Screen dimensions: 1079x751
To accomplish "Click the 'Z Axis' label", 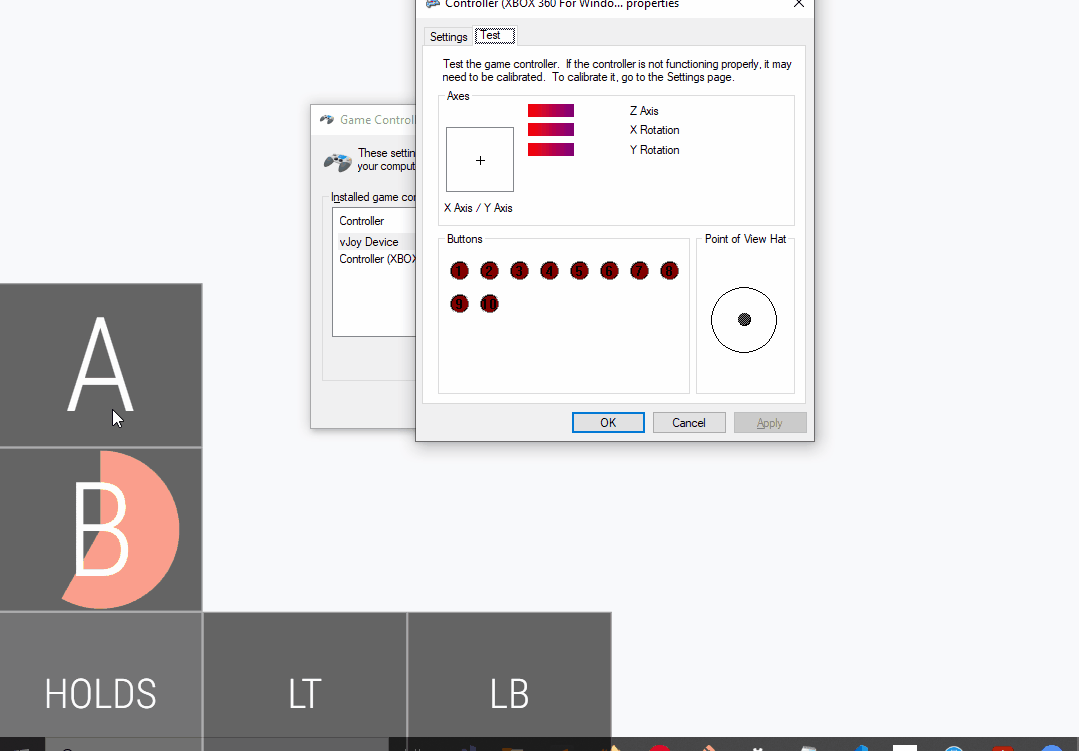I will [x=644, y=111].
